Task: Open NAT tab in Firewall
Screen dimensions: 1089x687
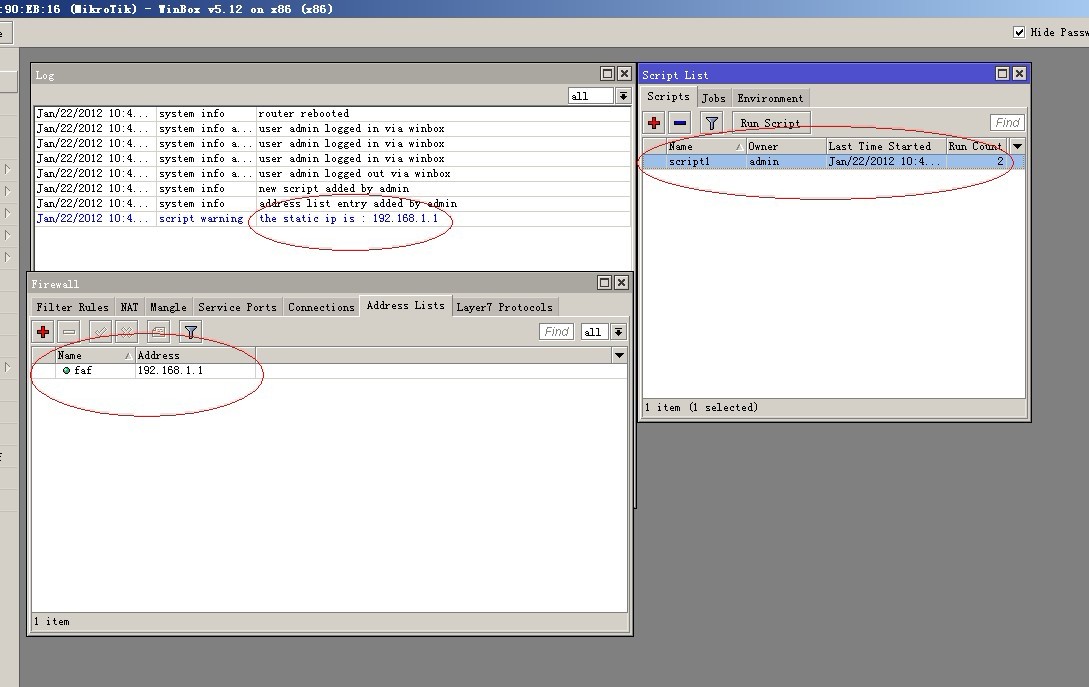Action: click(x=129, y=307)
